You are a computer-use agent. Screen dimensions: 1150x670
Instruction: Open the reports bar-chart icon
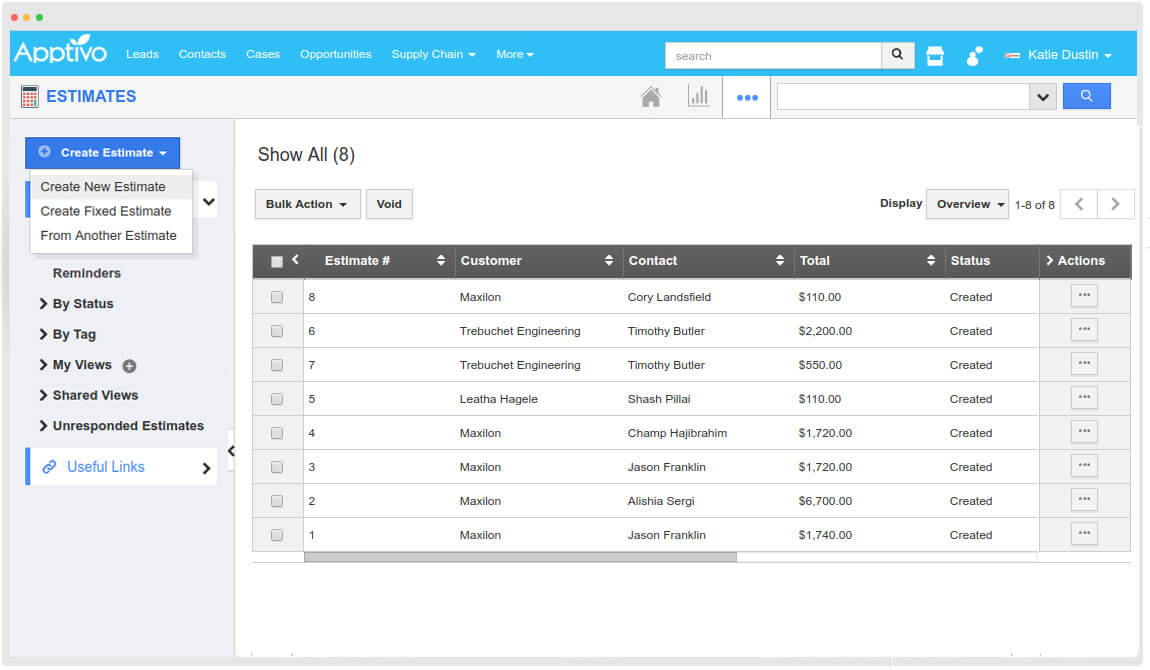click(x=699, y=96)
